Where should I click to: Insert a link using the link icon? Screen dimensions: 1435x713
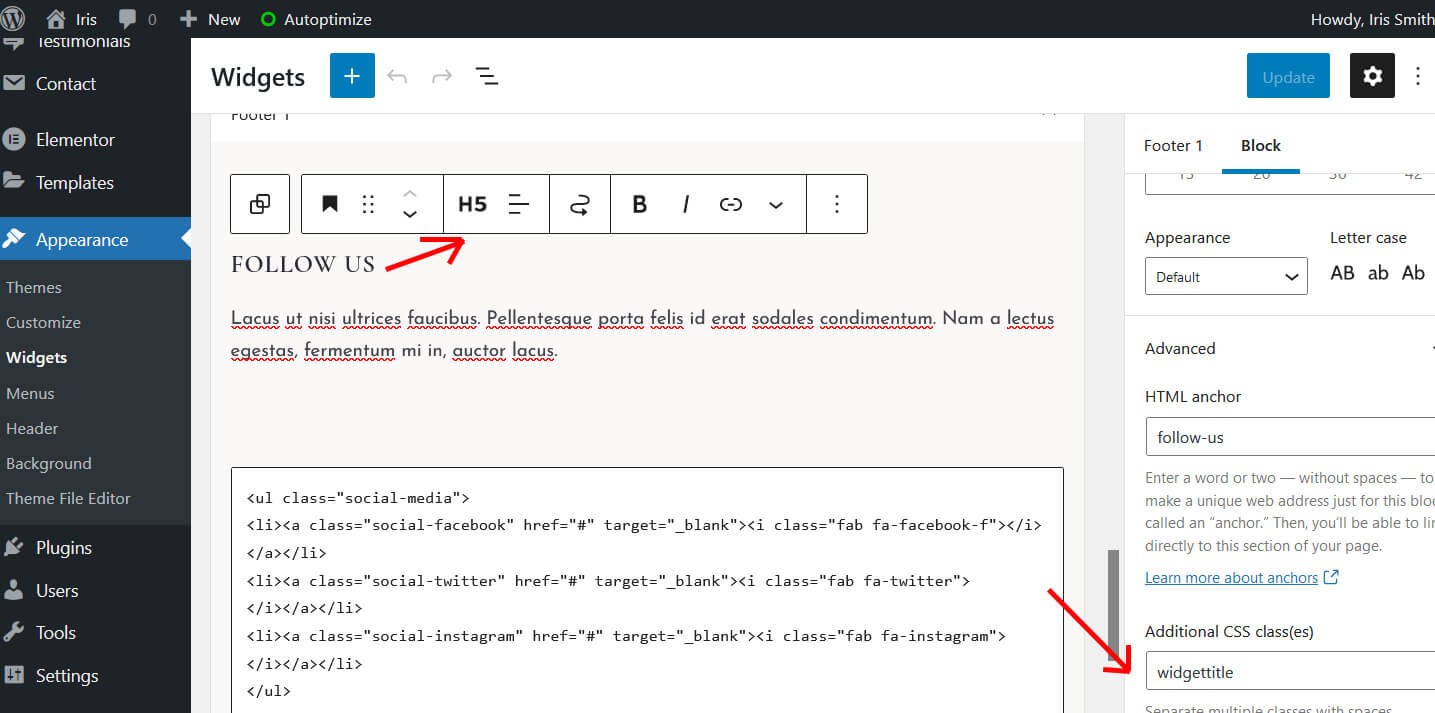tap(731, 204)
